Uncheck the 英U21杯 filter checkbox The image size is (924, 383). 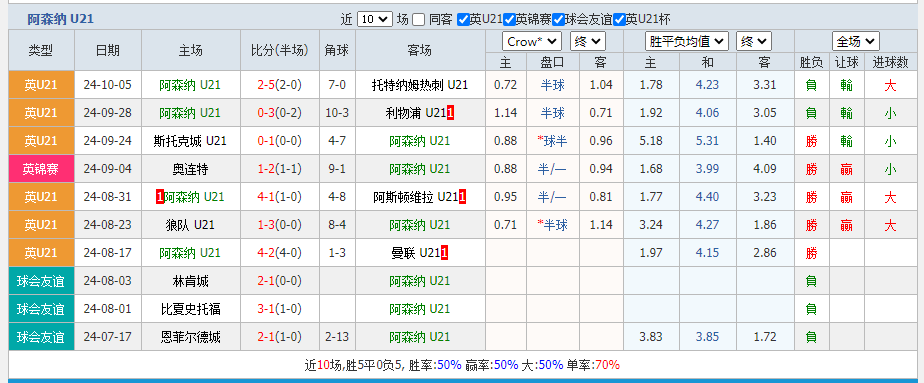pos(619,20)
